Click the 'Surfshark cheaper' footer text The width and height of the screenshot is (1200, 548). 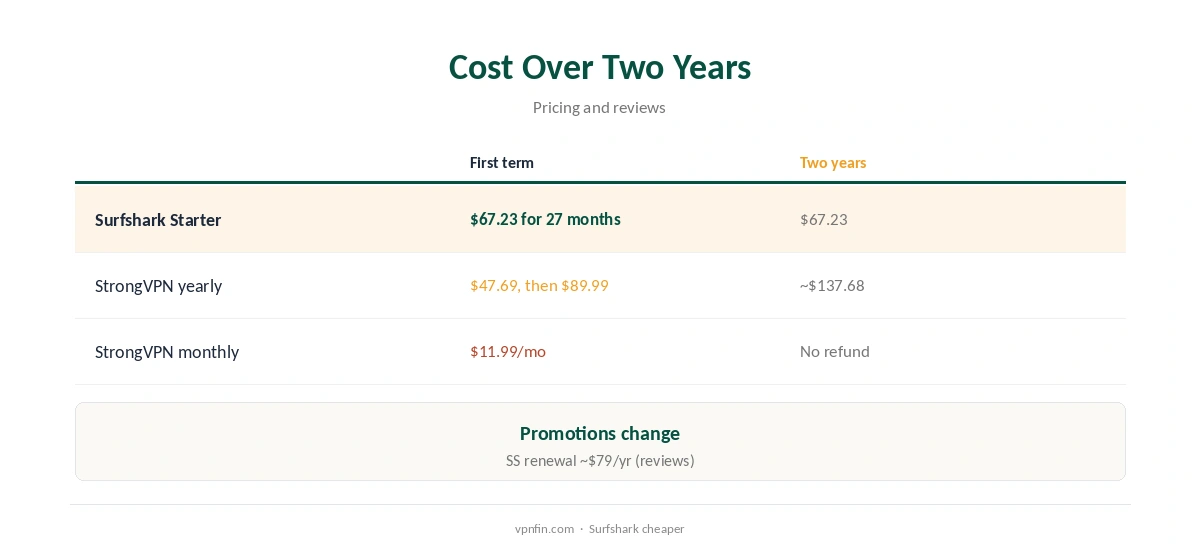pos(636,529)
